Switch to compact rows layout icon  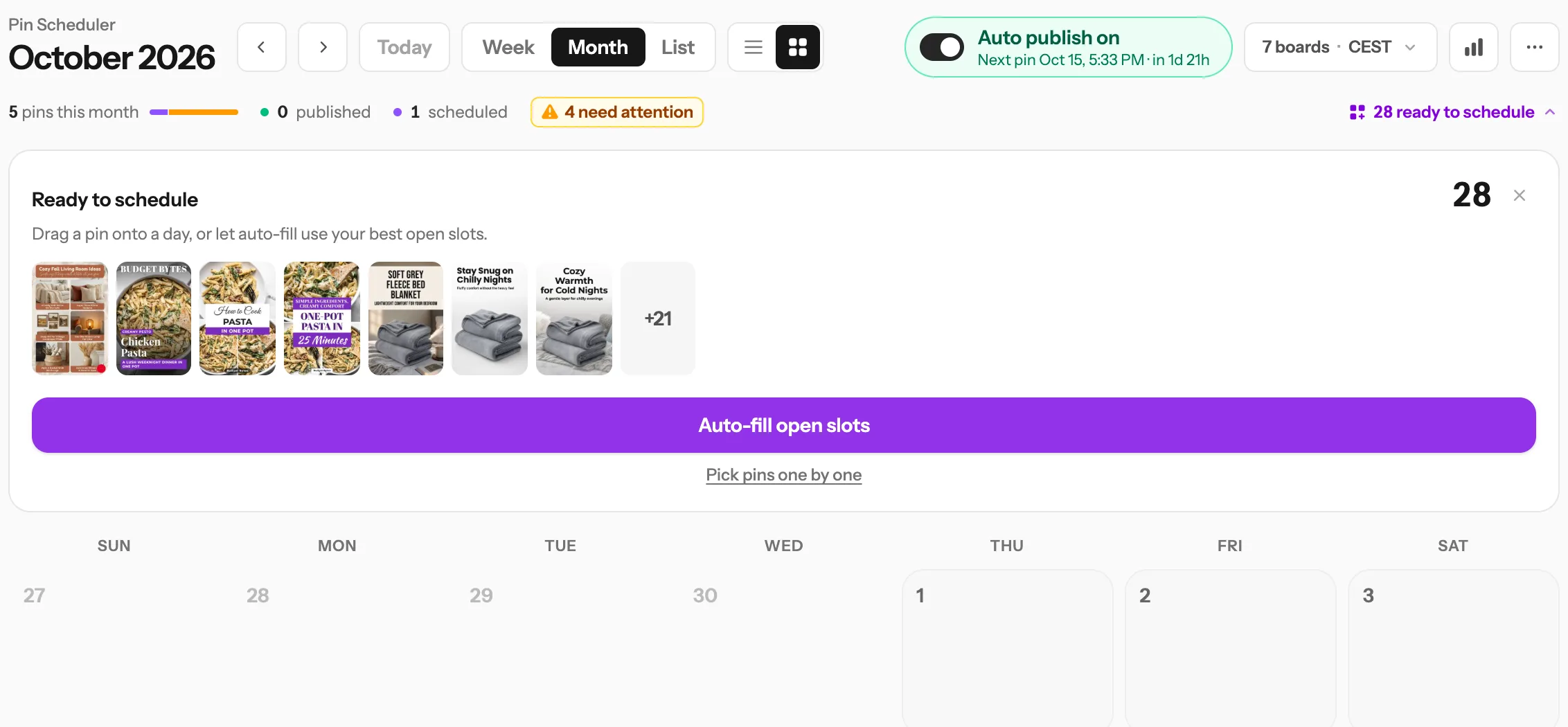point(753,47)
